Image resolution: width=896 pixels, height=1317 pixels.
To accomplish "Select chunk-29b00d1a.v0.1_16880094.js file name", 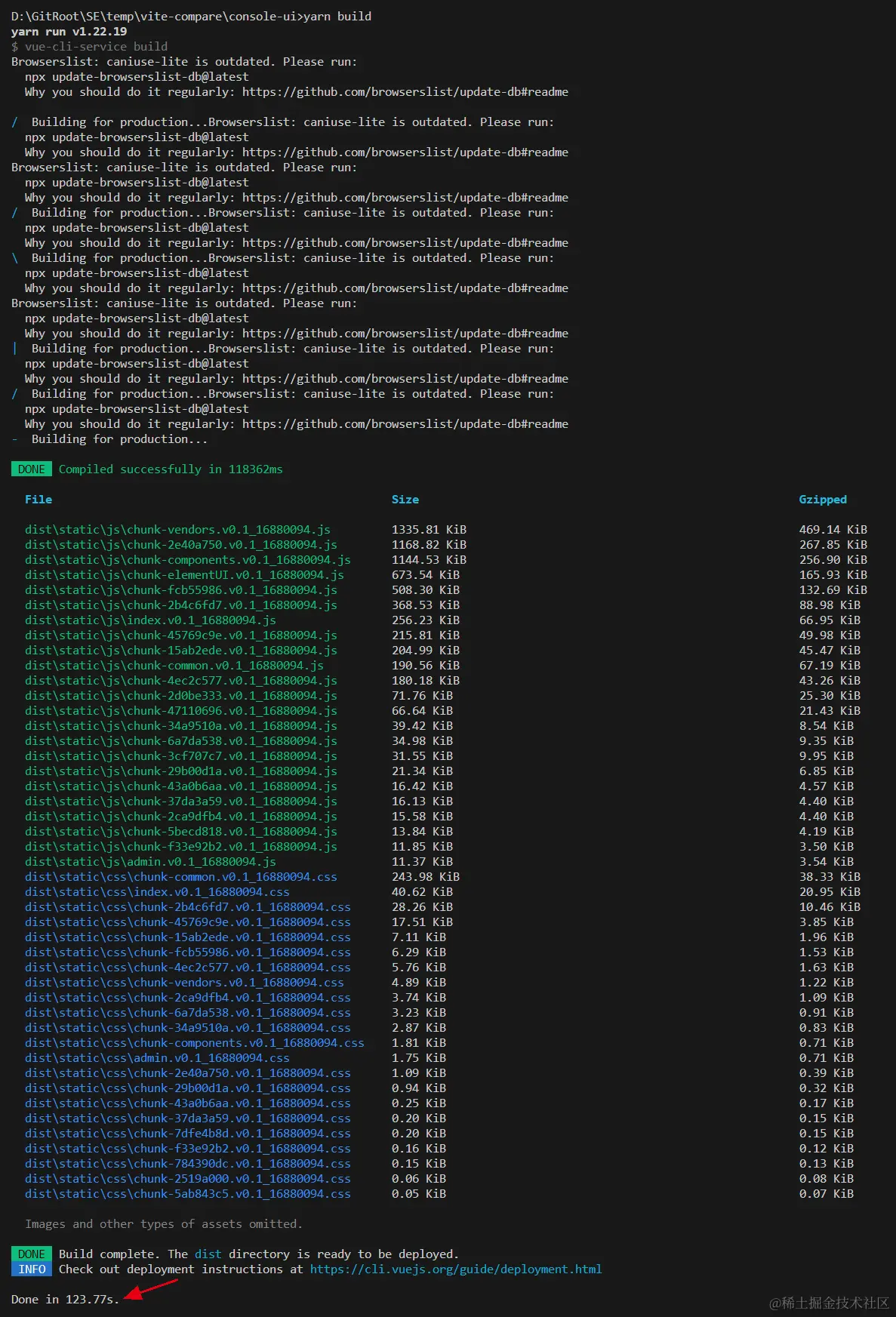I will 181,771.
